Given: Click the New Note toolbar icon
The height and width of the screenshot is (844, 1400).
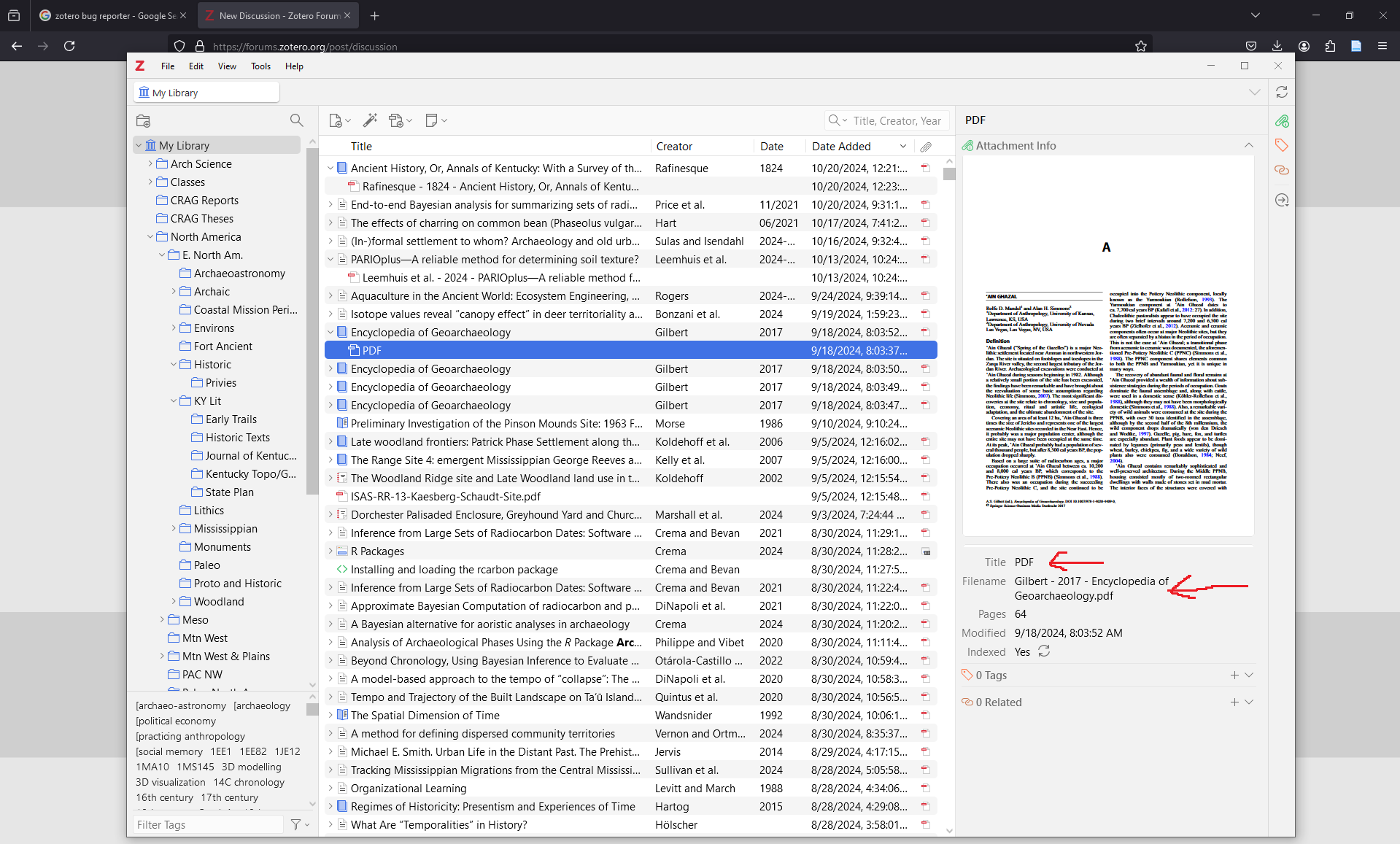Looking at the screenshot, I should click(436, 120).
